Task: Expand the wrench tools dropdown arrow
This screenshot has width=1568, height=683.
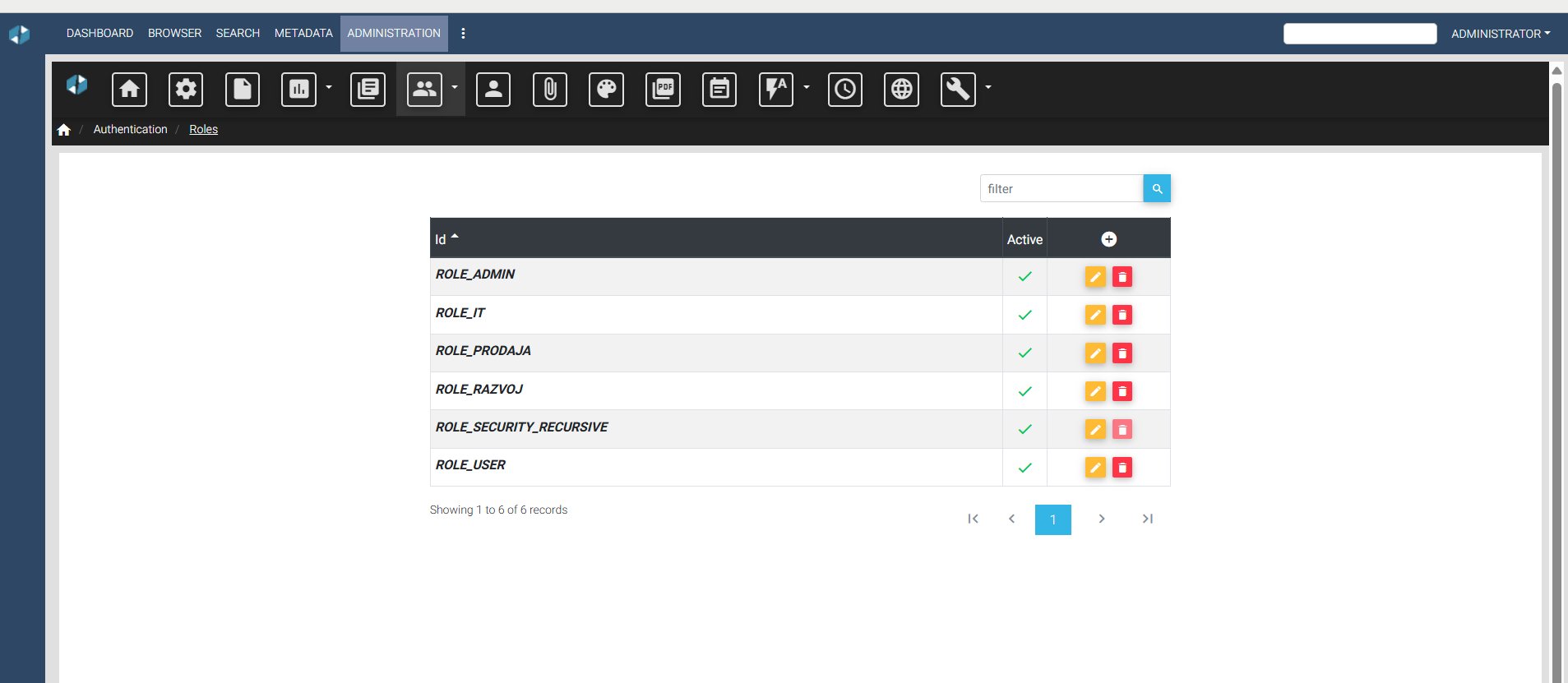Action: 988,87
